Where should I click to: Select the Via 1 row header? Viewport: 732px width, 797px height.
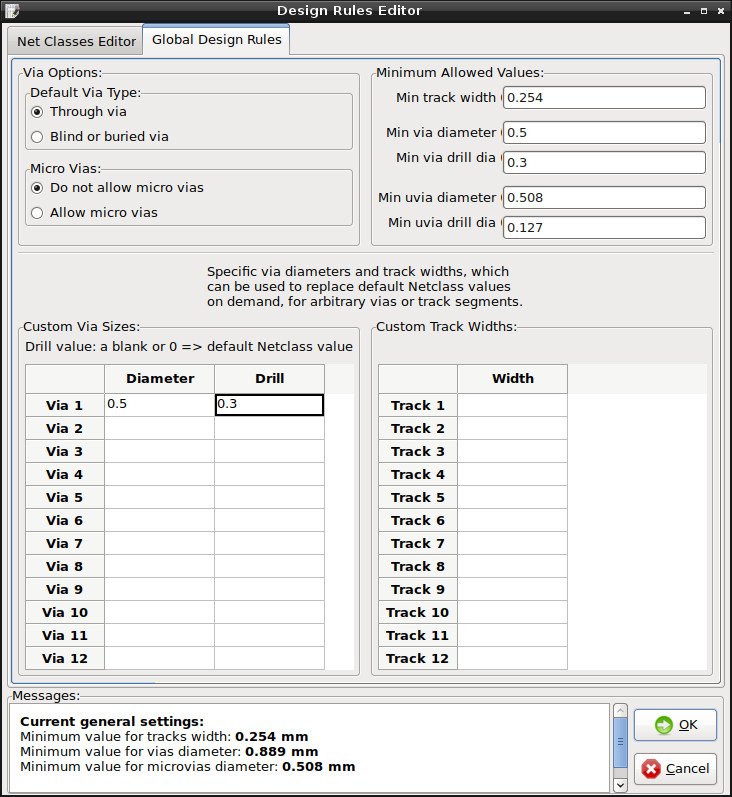(x=65, y=405)
